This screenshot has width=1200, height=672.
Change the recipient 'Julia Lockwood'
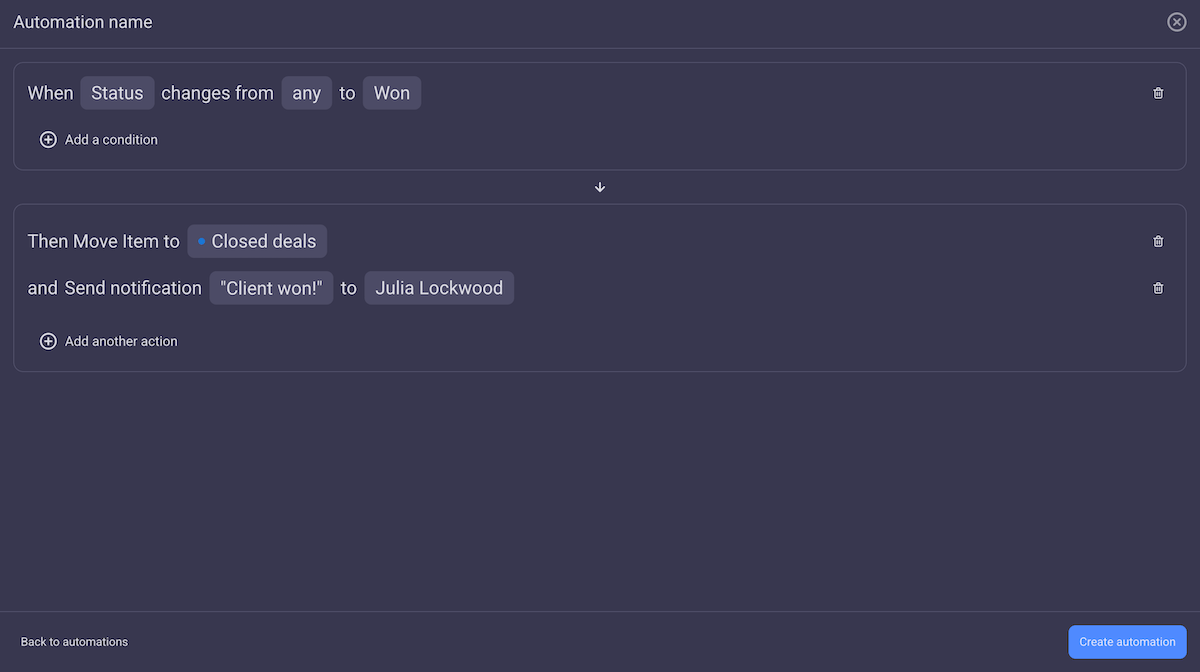(438, 287)
